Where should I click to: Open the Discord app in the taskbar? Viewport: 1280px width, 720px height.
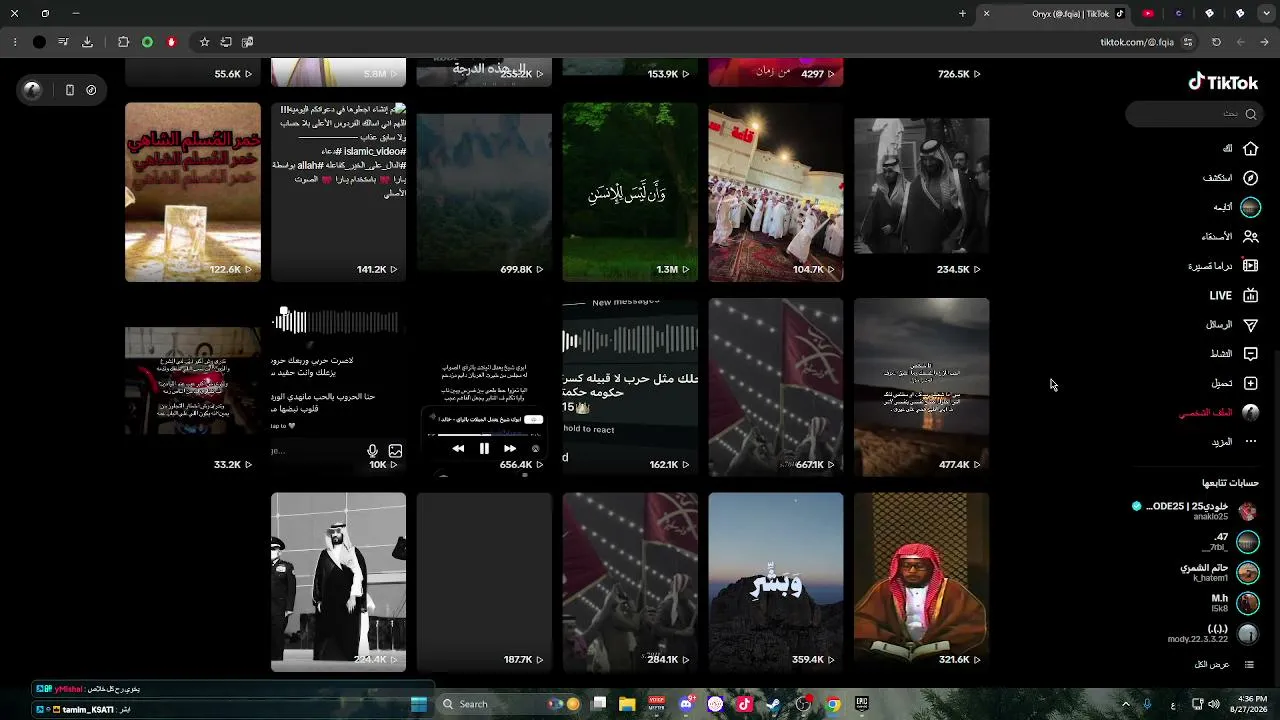click(x=686, y=704)
